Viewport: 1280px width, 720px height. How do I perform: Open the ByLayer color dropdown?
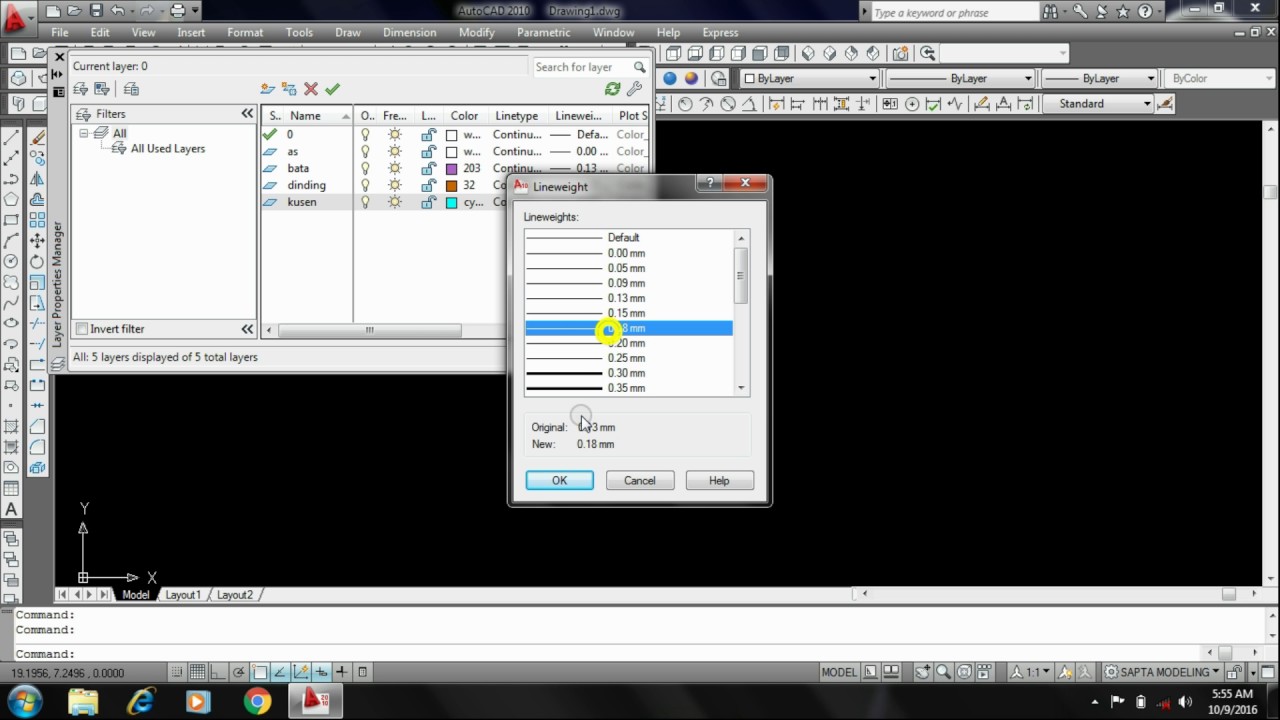810,78
